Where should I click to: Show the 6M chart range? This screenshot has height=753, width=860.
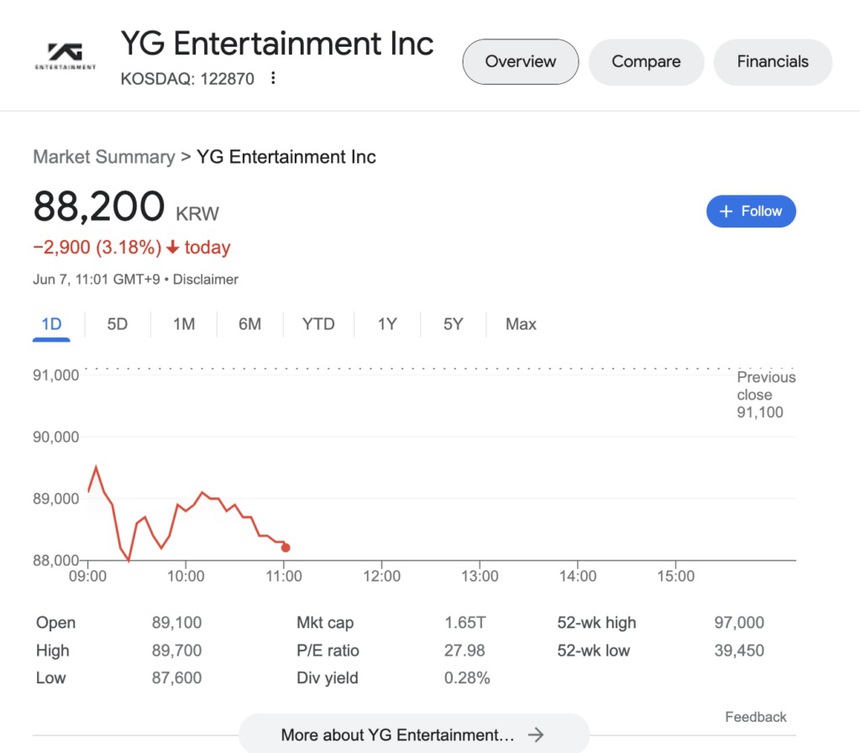250,324
